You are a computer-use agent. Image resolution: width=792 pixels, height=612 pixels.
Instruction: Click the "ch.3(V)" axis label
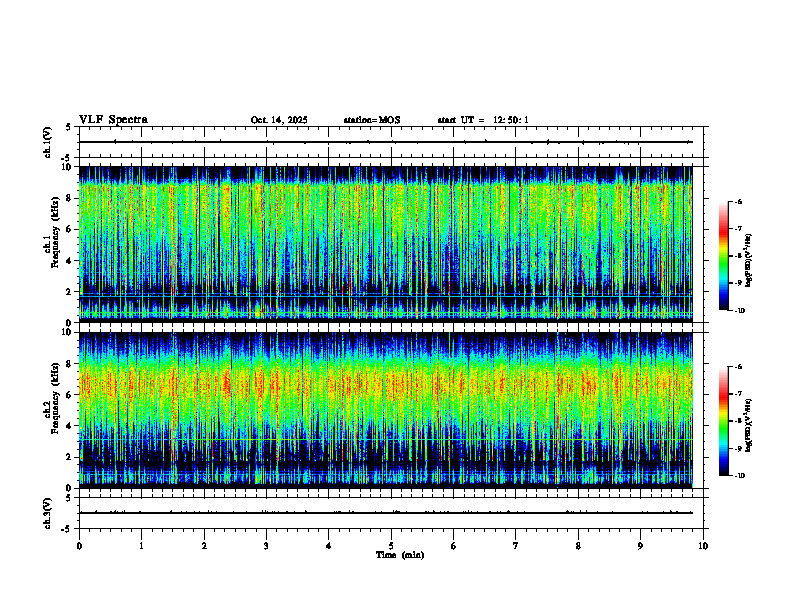coord(47,513)
